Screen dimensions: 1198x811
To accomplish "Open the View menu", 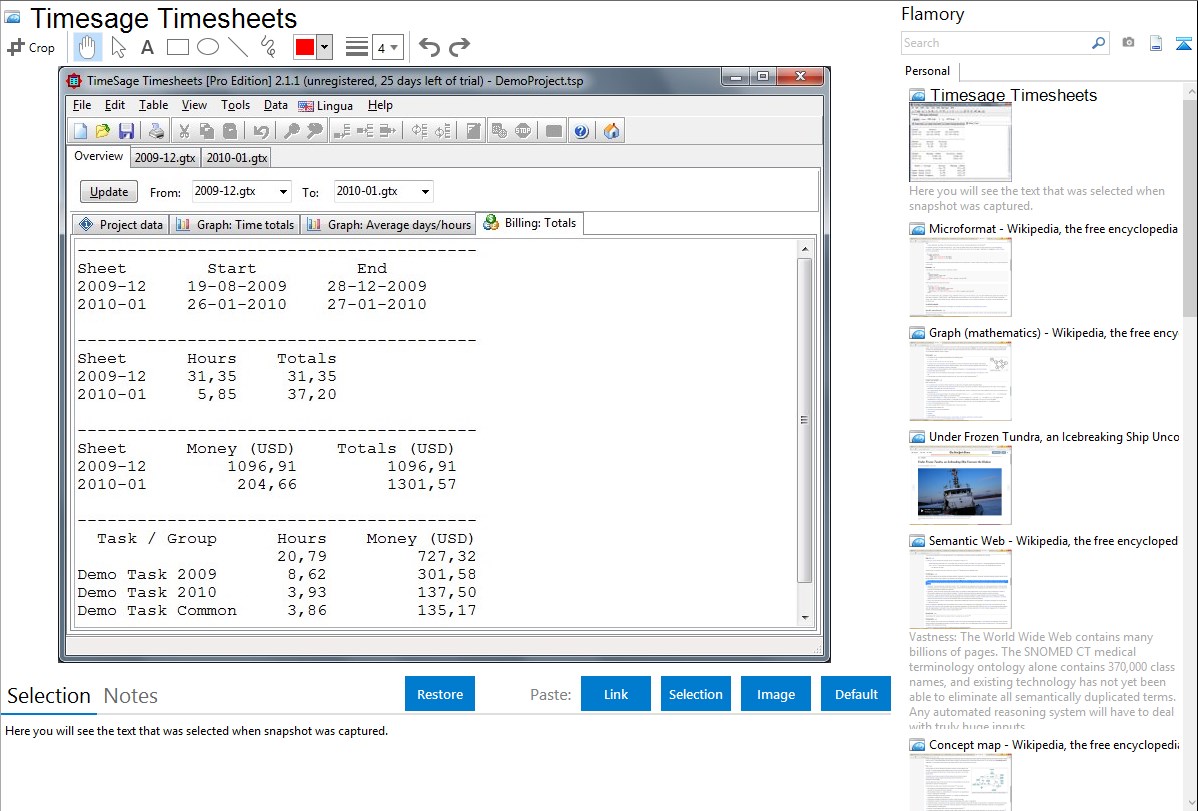I will 194,105.
